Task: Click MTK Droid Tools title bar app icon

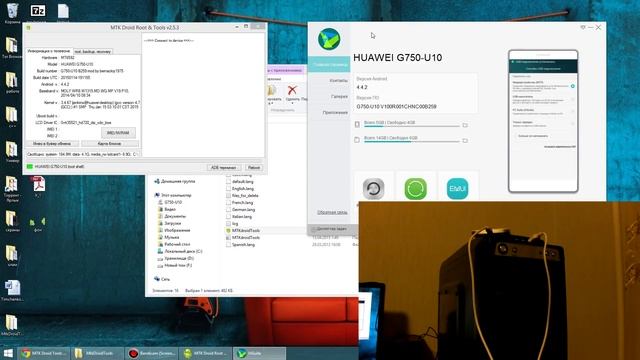Action: click(x=29, y=28)
